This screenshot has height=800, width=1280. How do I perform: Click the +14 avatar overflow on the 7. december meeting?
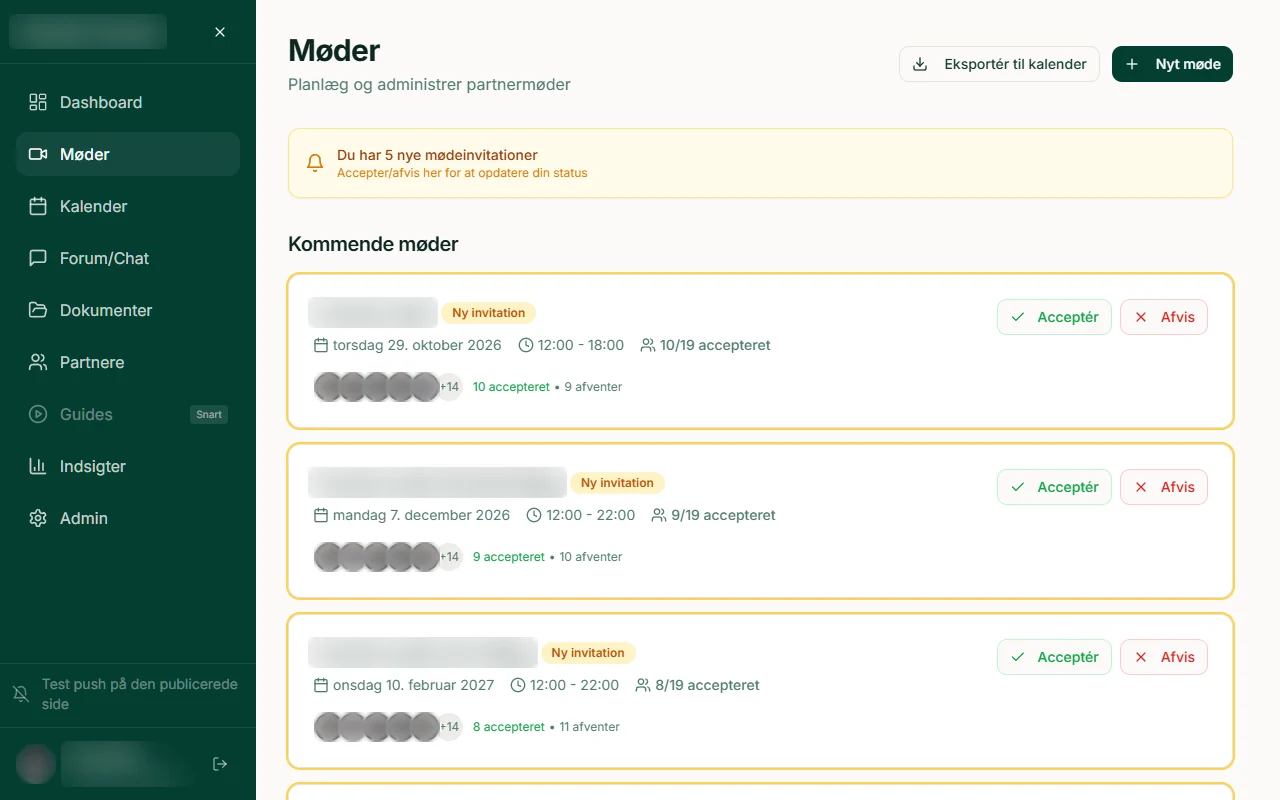450,557
